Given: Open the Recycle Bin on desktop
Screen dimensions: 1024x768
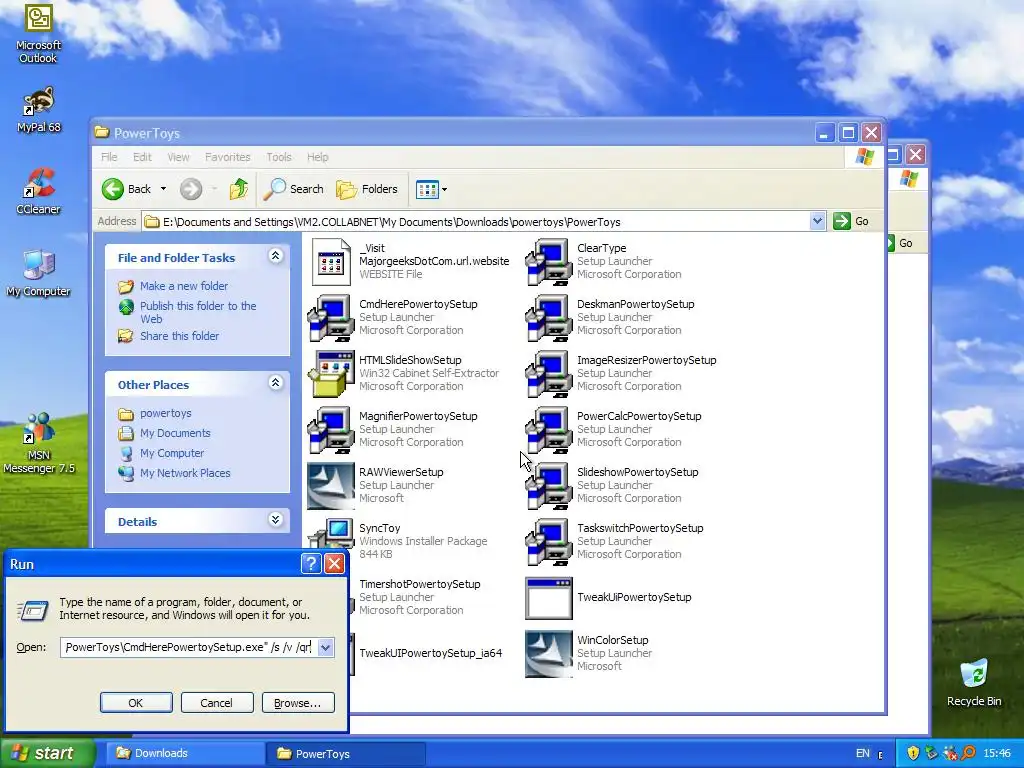Looking at the screenshot, I should coord(974,675).
